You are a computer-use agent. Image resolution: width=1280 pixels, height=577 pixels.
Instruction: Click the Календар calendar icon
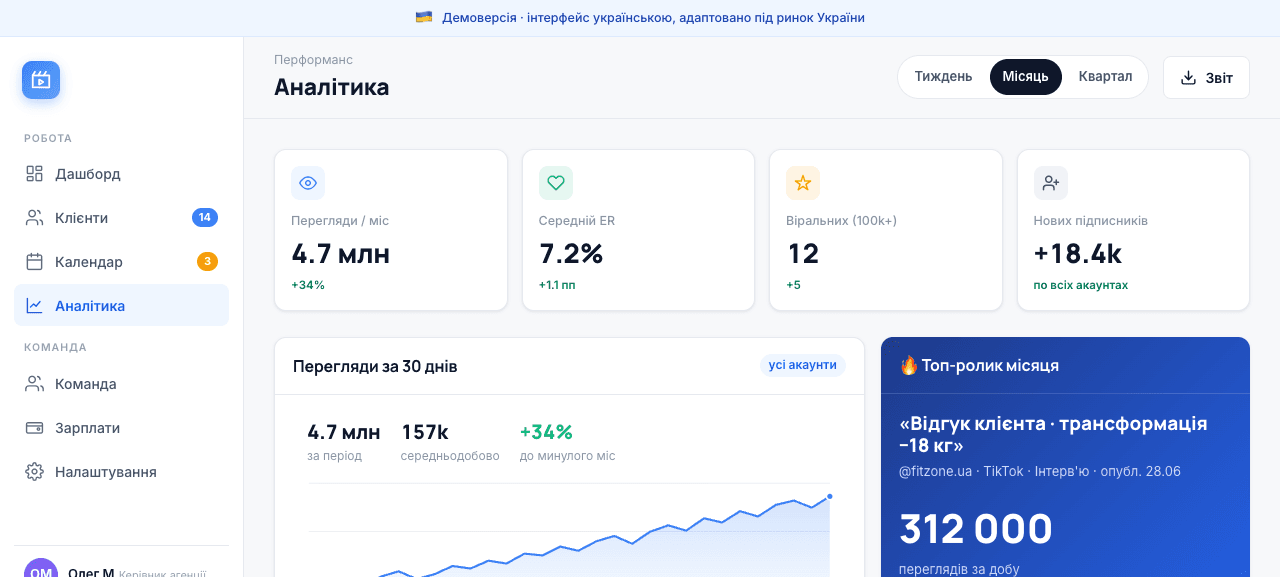point(35,262)
